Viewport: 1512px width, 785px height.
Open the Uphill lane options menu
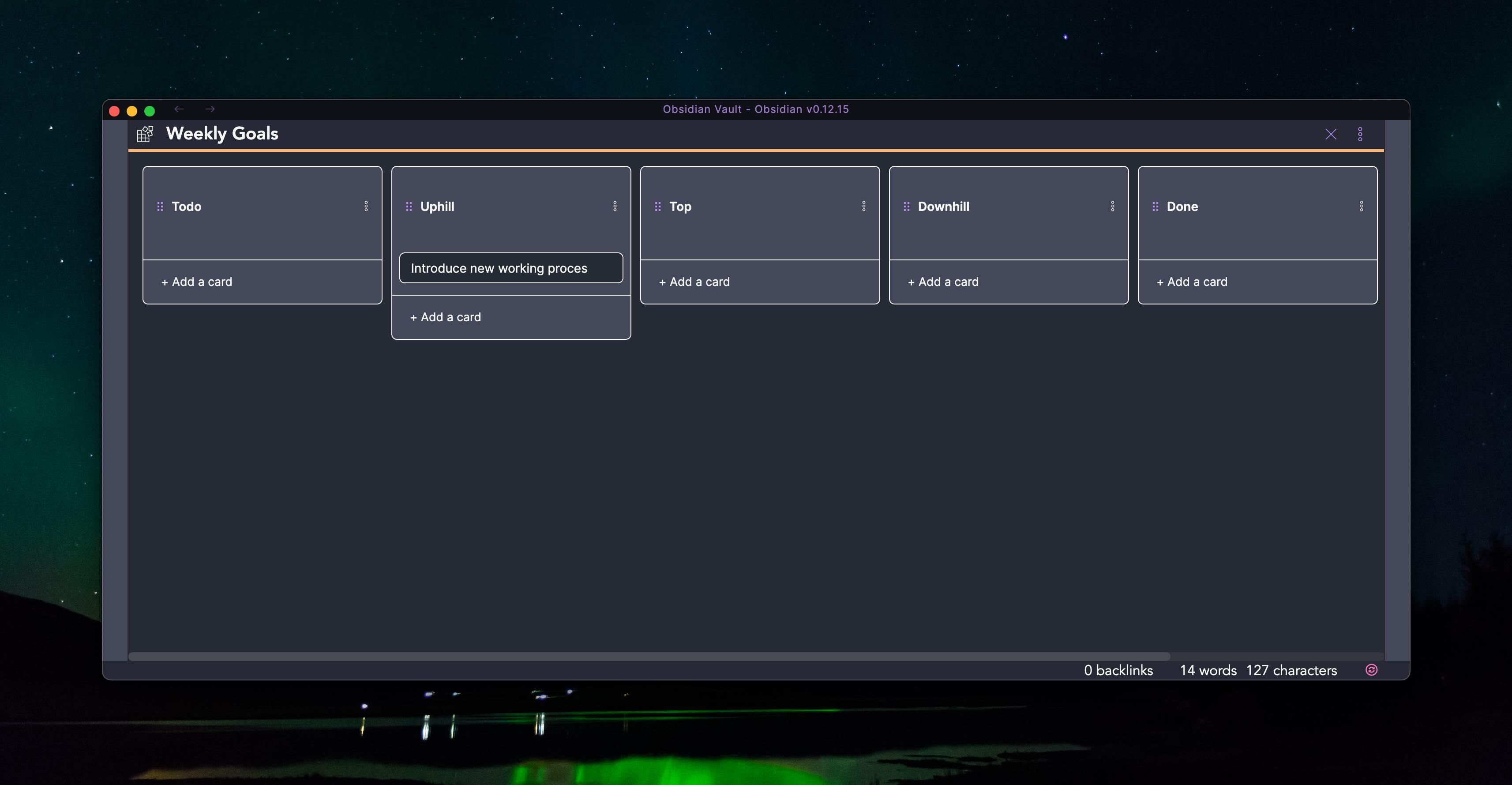[615, 206]
